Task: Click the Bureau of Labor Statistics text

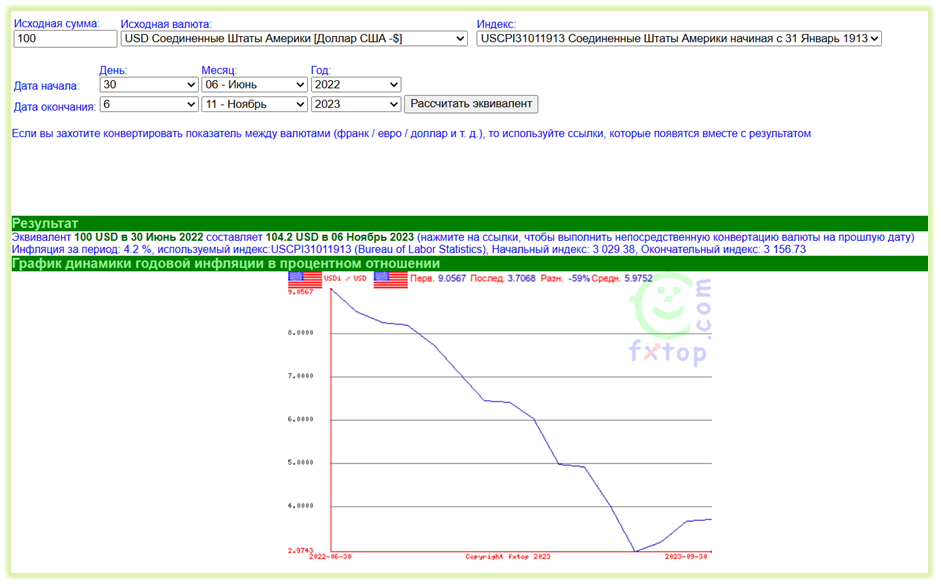Action: pos(421,249)
